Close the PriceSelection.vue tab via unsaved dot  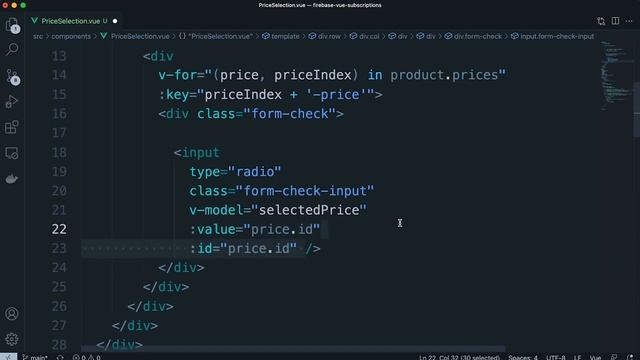pyautogui.click(x=115, y=21)
